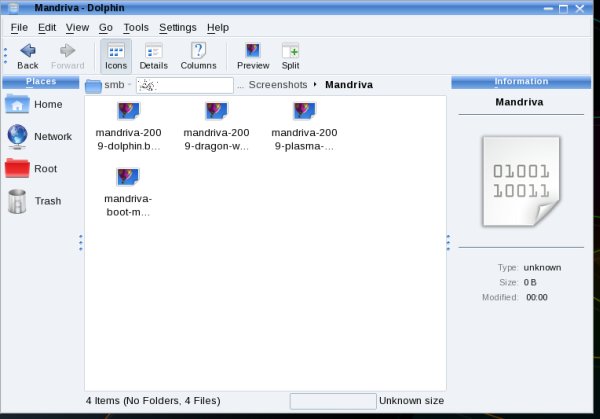This screenshot has width=600, height=419.
Task: Switch to Details view mode
Action: coord(153,55)
